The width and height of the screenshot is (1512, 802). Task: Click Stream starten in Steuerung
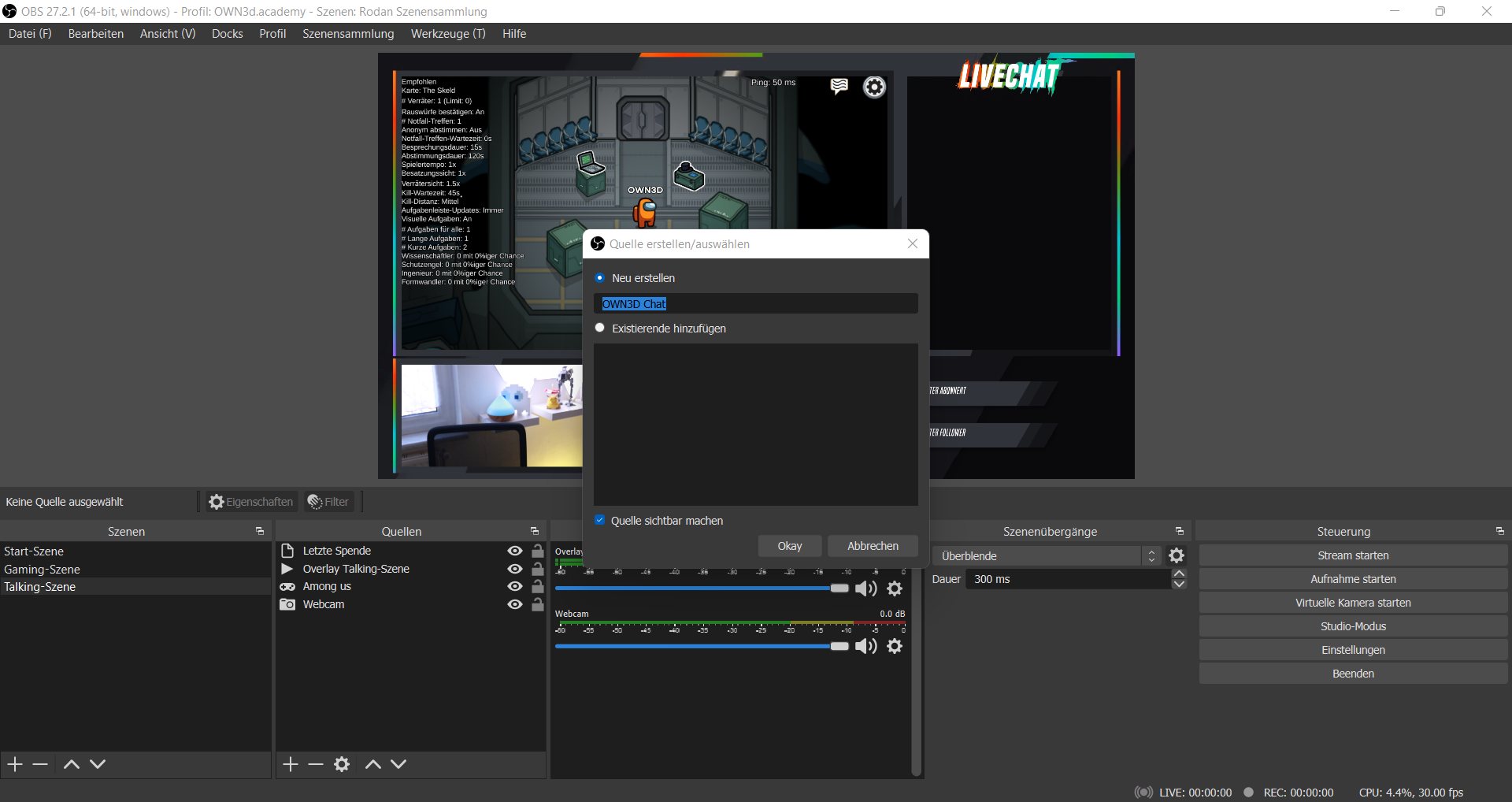[x=1353, y=555]
